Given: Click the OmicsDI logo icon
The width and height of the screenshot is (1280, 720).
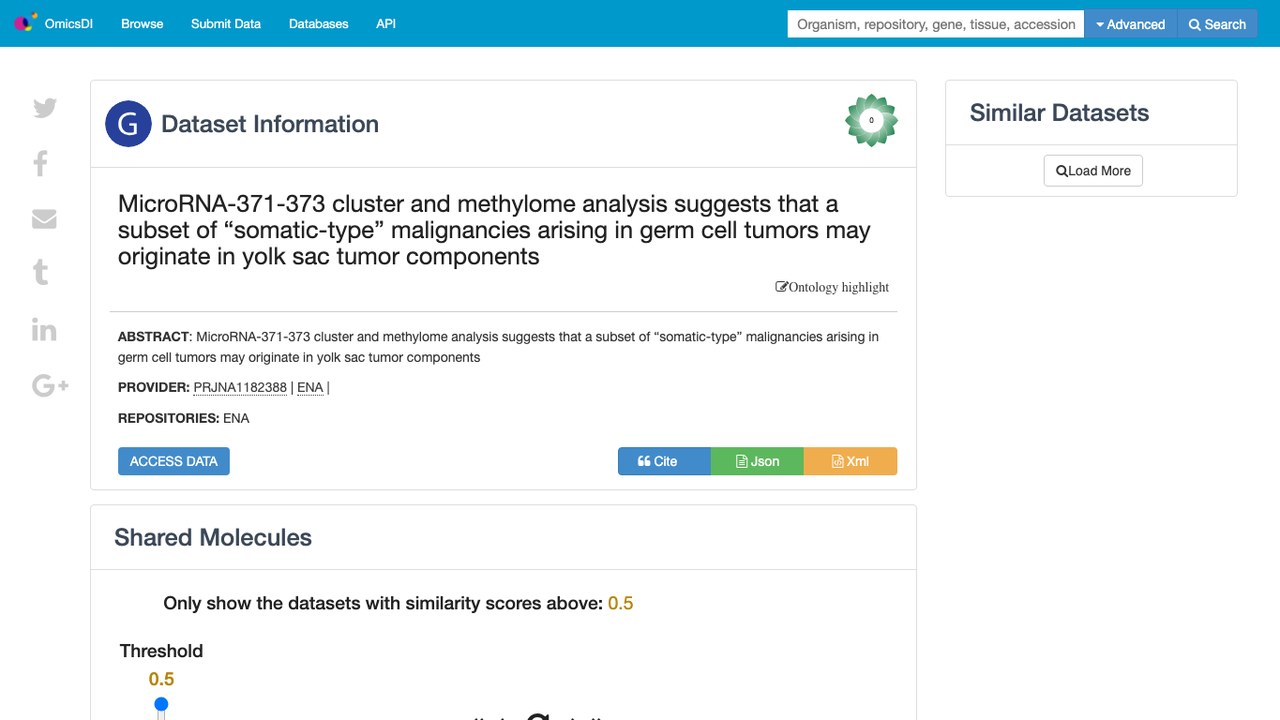Looking at the screenshot, I should click(26, 22).
